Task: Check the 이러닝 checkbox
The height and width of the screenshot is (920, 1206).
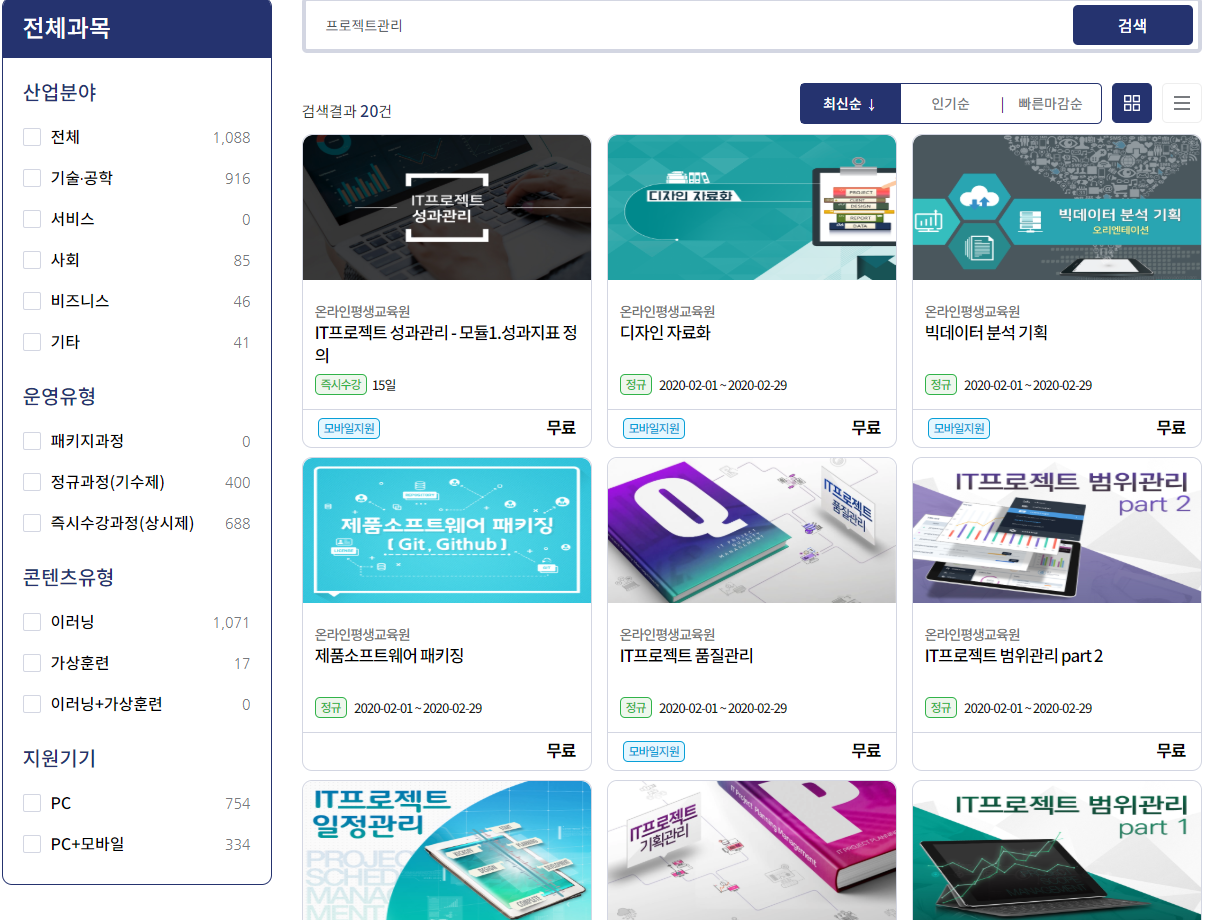Action: tap(32, 622)
